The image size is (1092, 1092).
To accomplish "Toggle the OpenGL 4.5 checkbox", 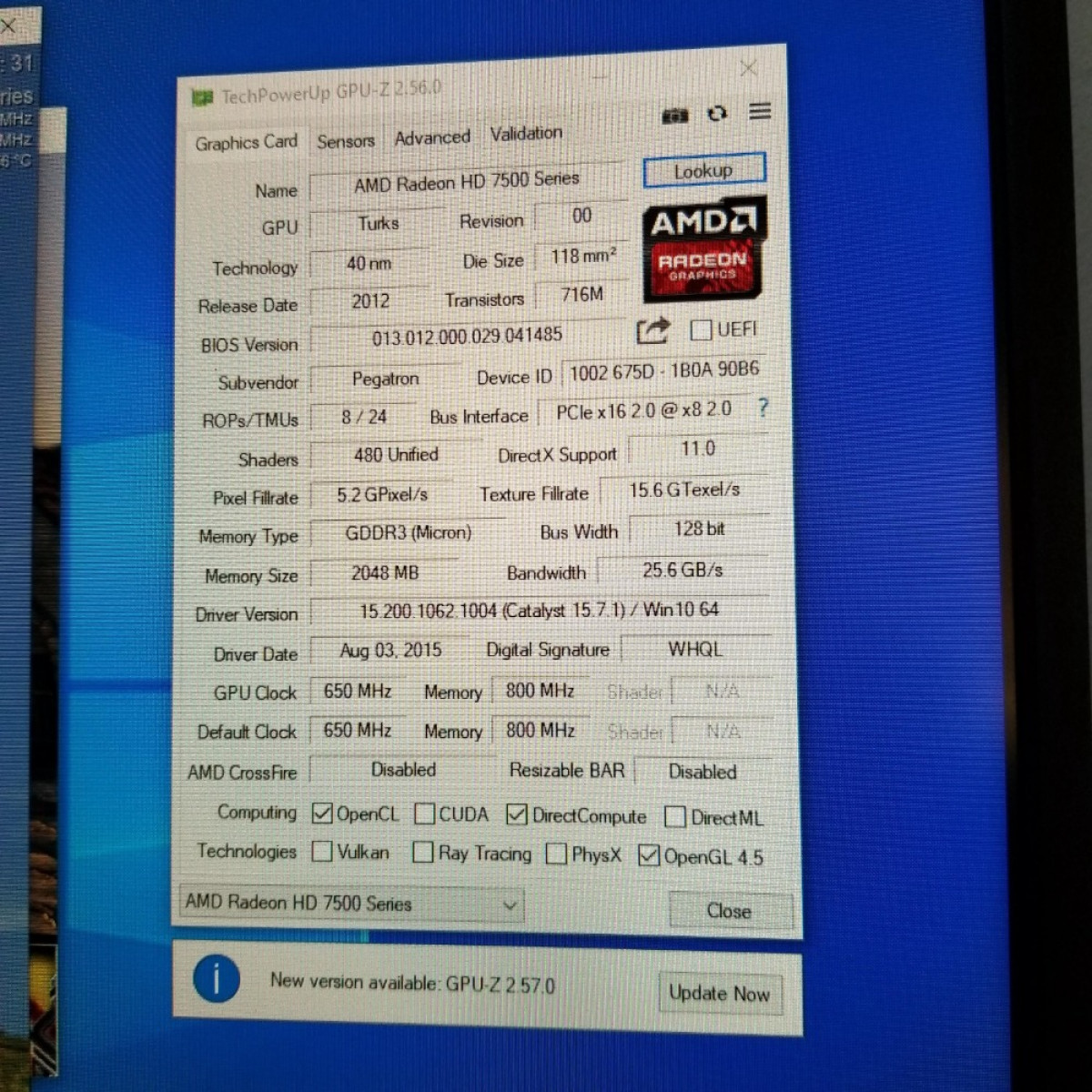I will (649, 855).
